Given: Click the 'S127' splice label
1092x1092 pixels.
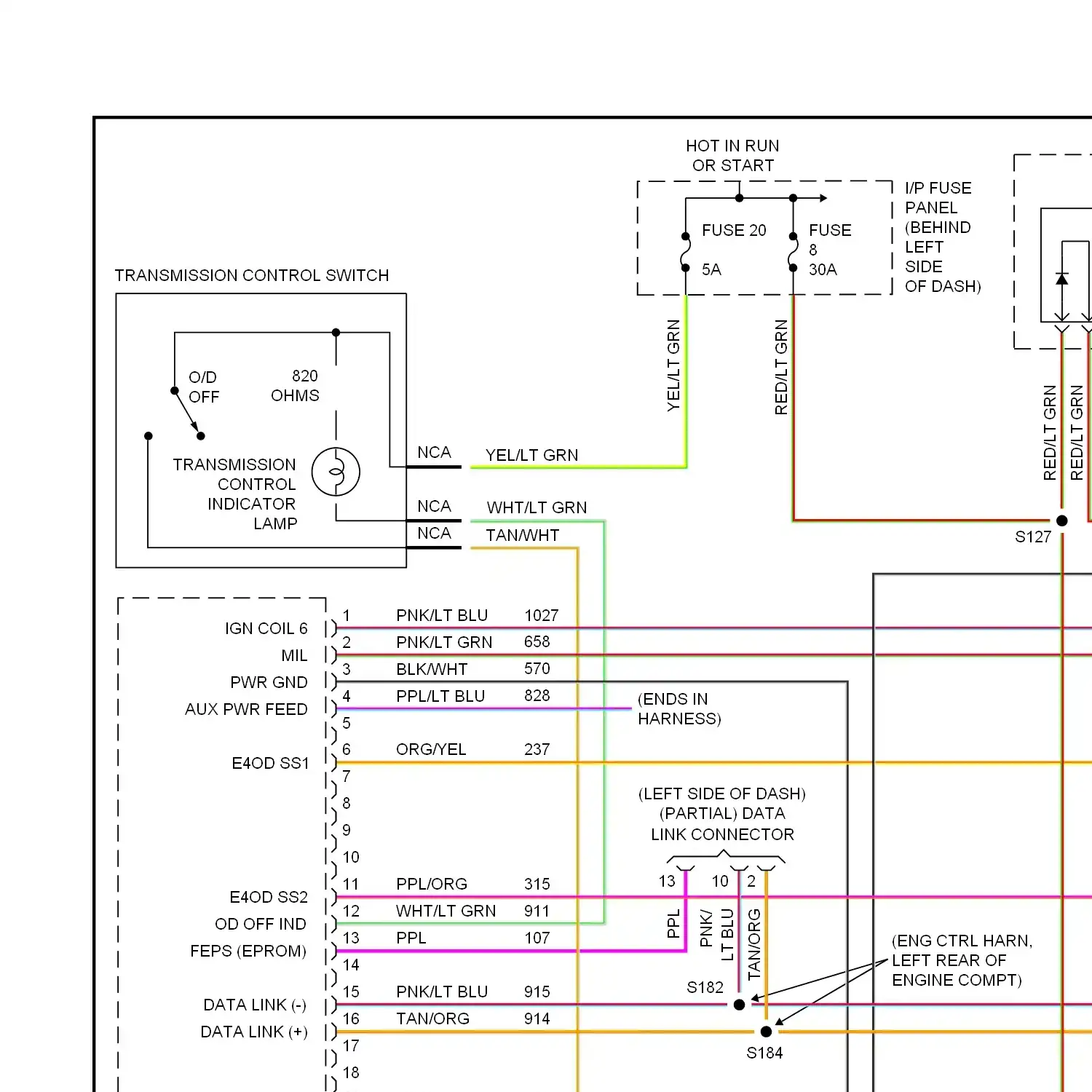Looking at the screenshot, I should tap(1033, 537).
